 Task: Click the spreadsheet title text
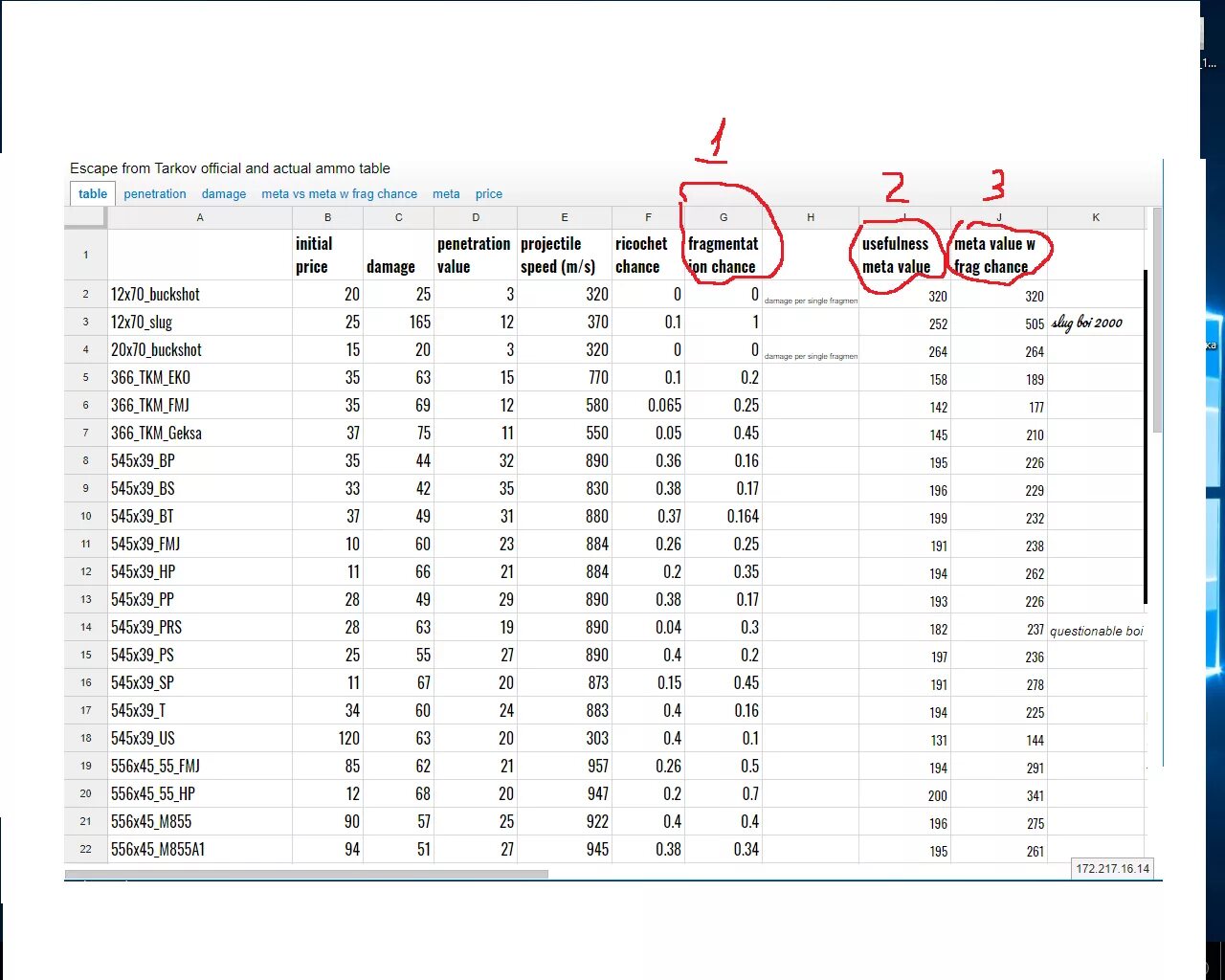tap(230, 168)
